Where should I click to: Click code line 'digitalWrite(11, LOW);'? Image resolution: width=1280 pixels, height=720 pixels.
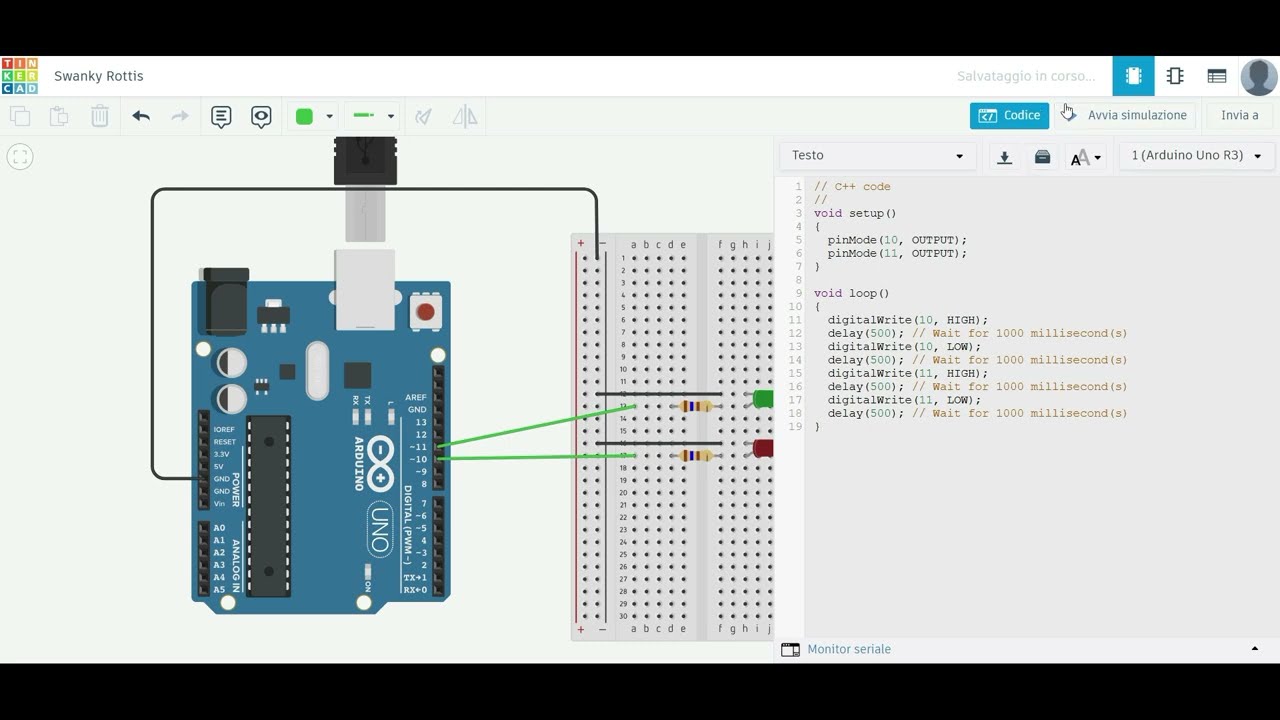[x=904, y=400]
